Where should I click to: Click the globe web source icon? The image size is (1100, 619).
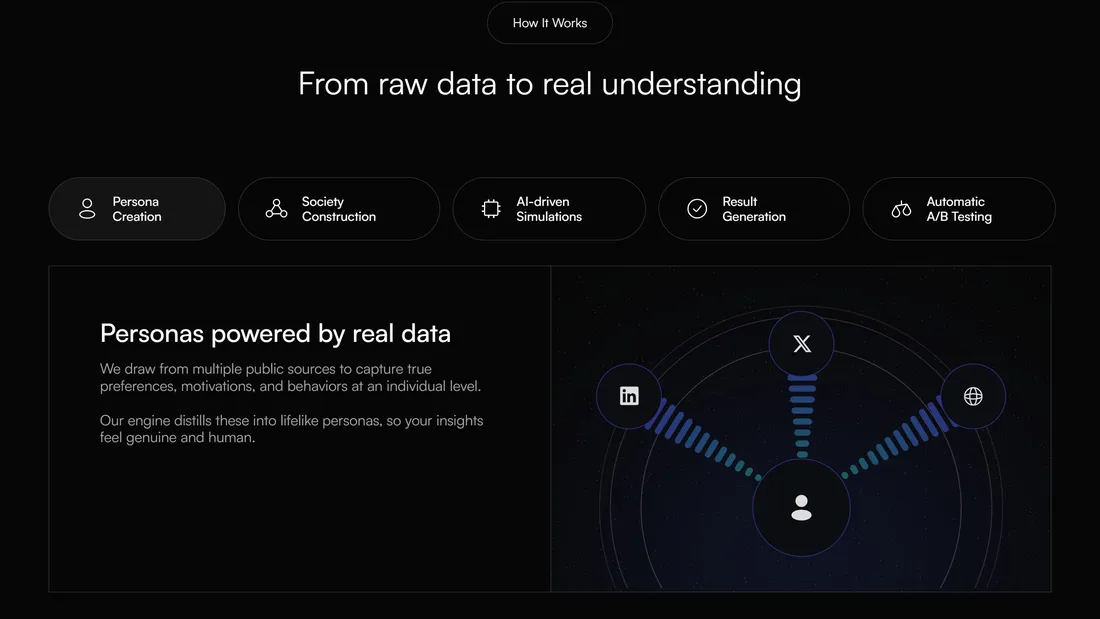973,396
